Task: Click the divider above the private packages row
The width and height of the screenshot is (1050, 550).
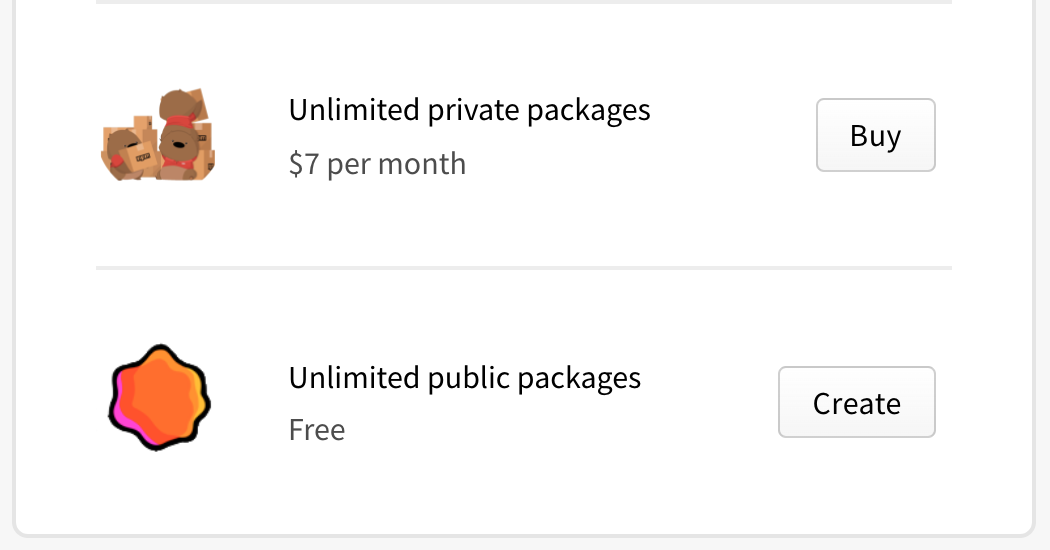Action: (524, 2)
